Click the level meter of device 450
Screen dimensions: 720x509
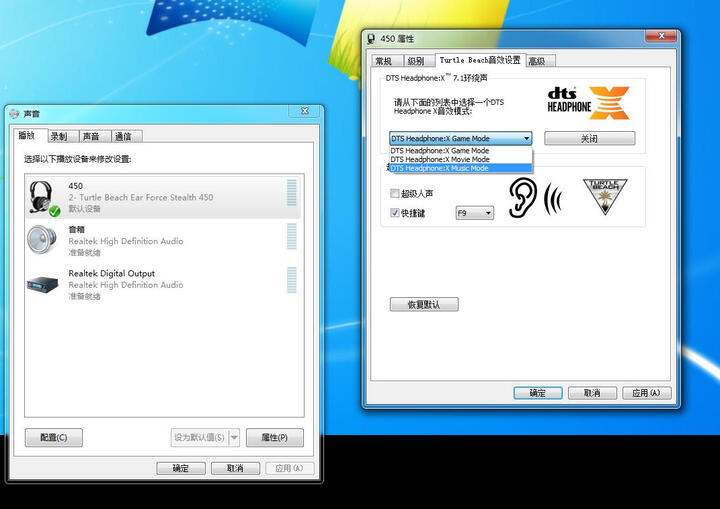pyautogui.click(x=292, y=193)
